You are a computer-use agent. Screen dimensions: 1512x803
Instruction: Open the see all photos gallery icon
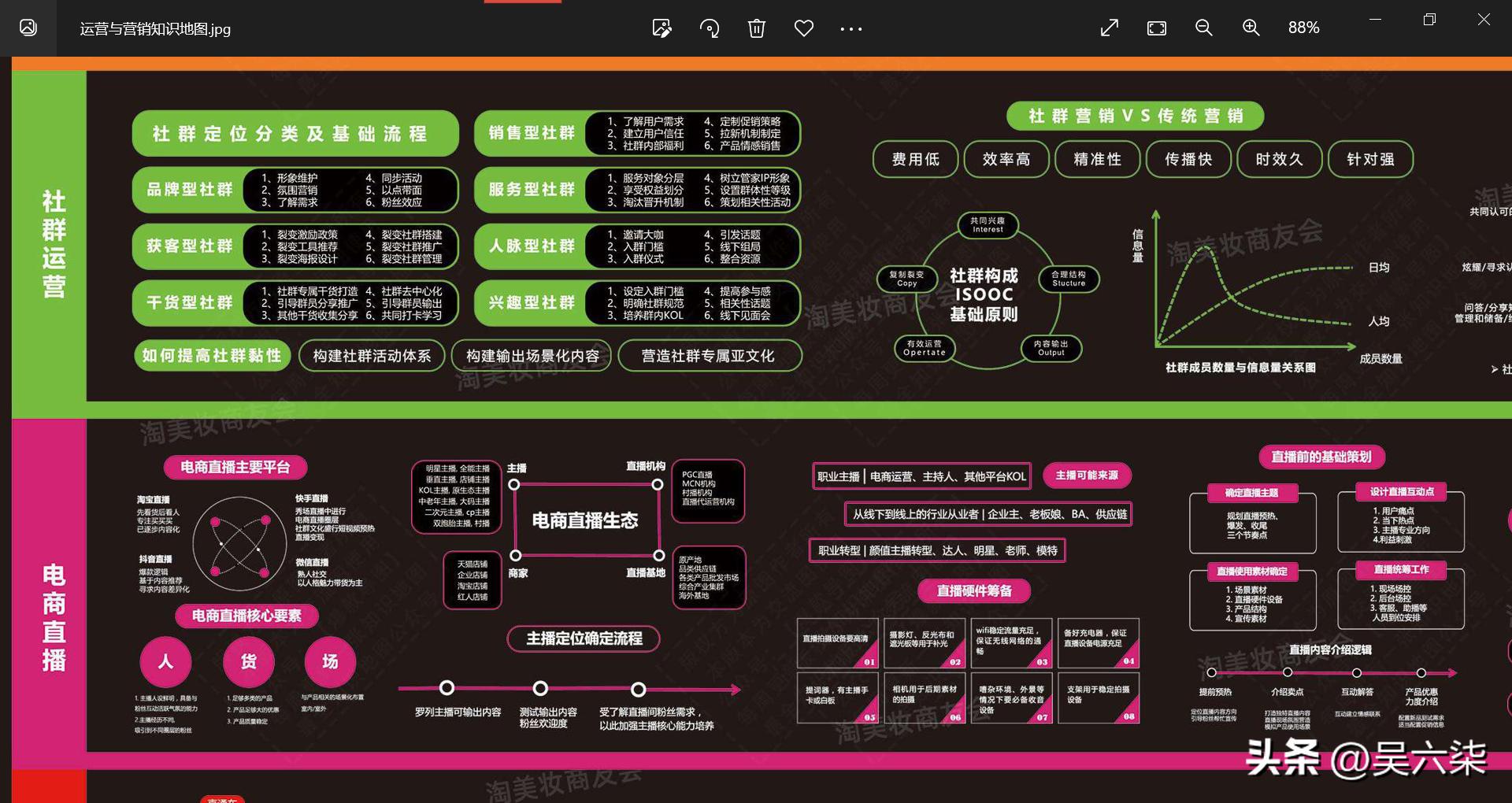coord(28,28)
